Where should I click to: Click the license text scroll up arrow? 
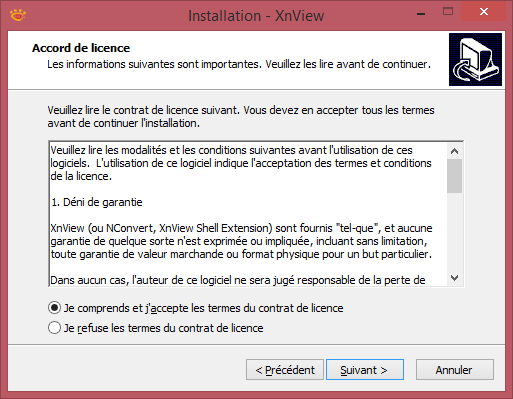point(454,151)
